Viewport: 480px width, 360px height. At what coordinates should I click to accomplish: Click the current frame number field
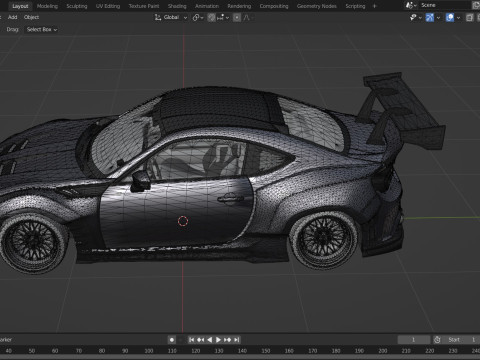414,340
